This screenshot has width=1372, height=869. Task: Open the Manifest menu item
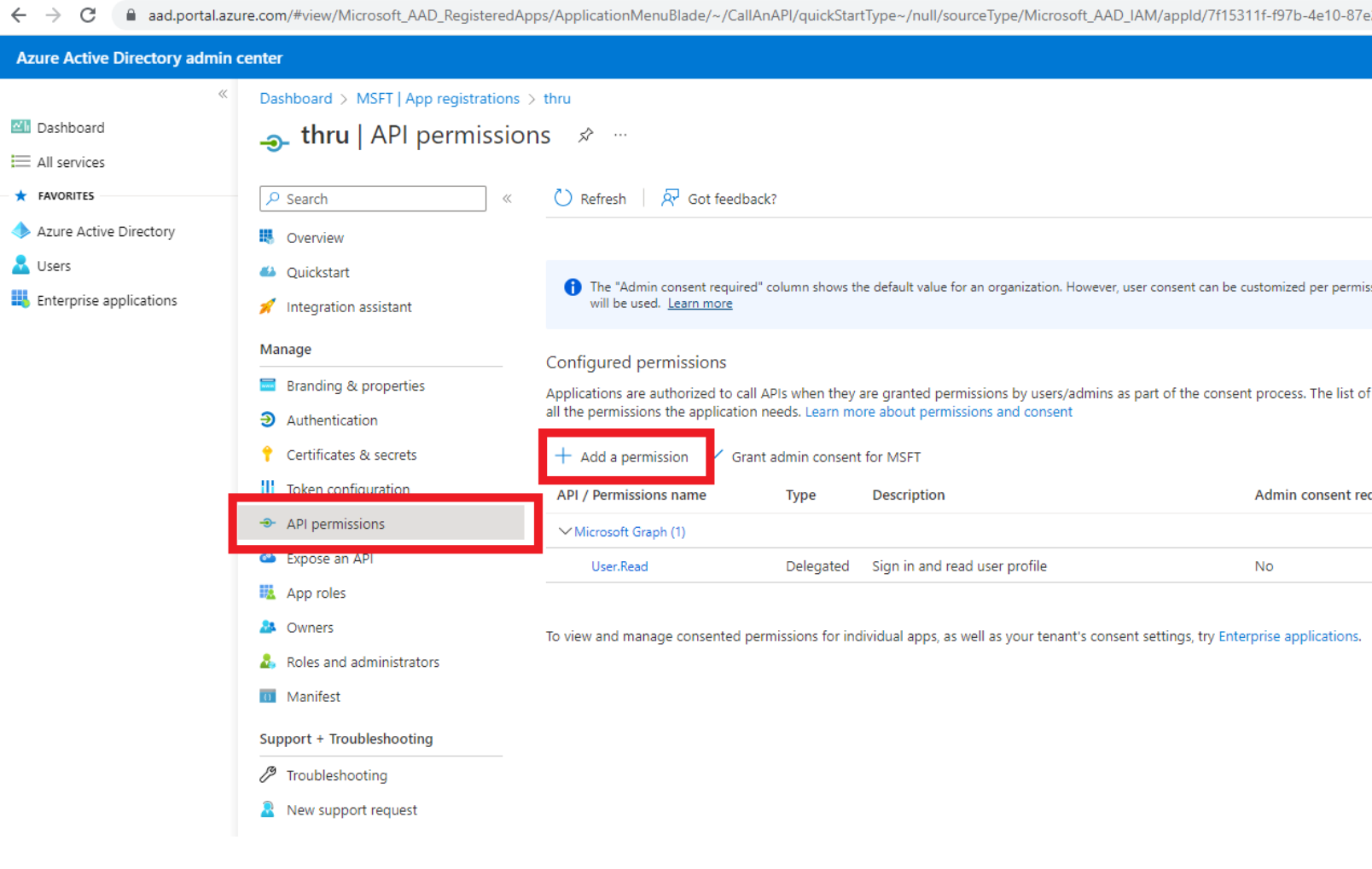(x=313, y=697)
